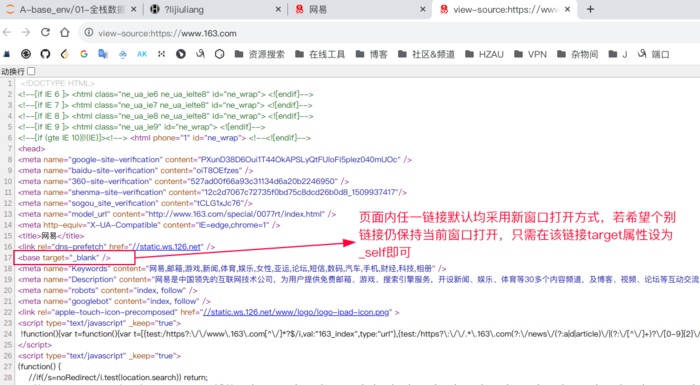Image resolution: width=700 pixels, height=385 pixels.
Task: Open the circular striped bookmark after the cat icon
Action: [26, 54]
